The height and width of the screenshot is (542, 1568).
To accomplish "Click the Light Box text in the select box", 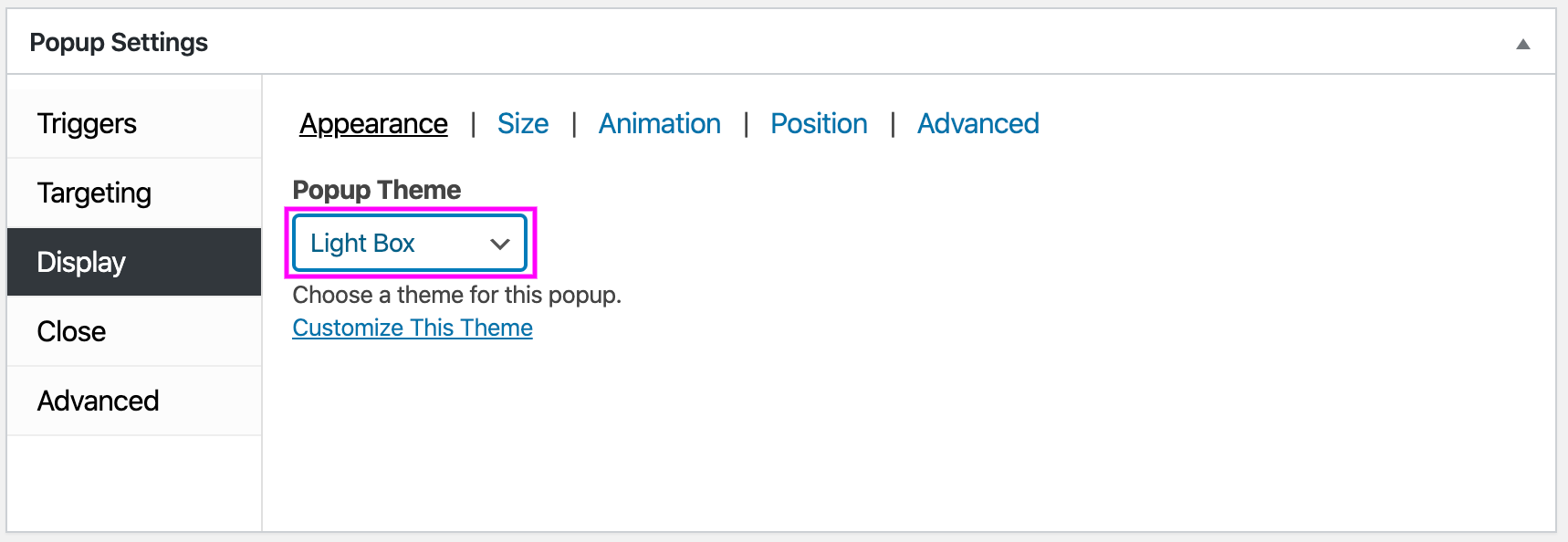I will click(362, 243).
